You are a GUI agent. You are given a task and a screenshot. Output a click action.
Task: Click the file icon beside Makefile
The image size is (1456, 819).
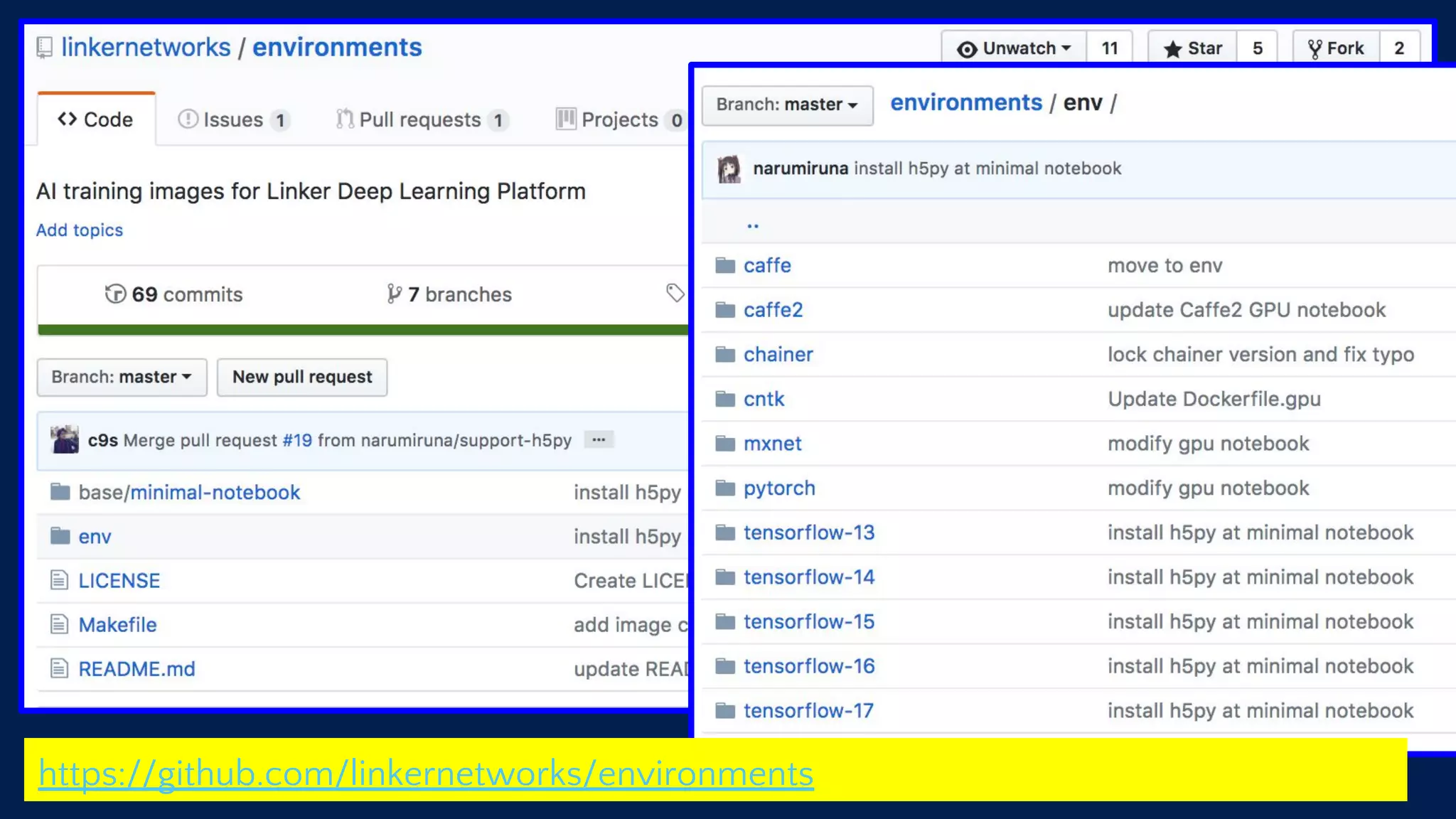tap(60, 624)
